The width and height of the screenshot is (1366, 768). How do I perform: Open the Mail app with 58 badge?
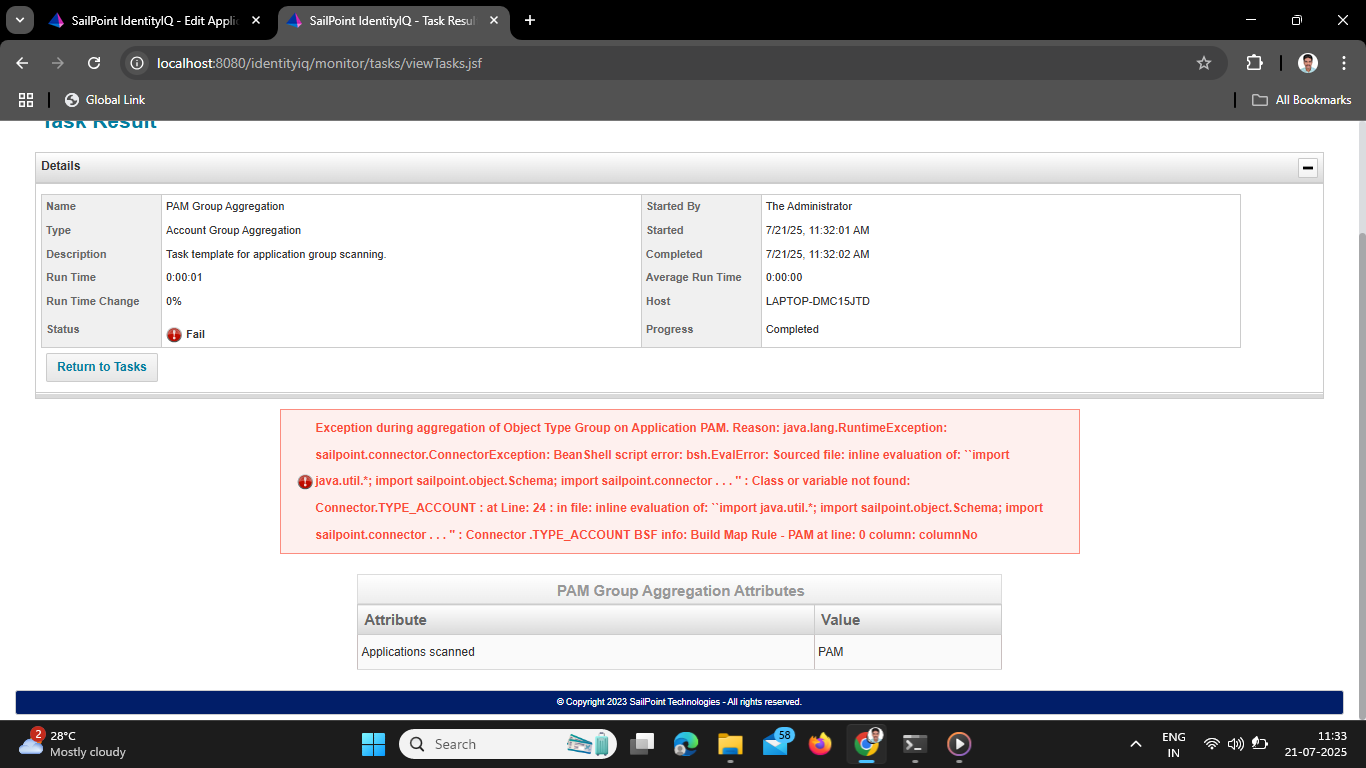coord(776,744)
